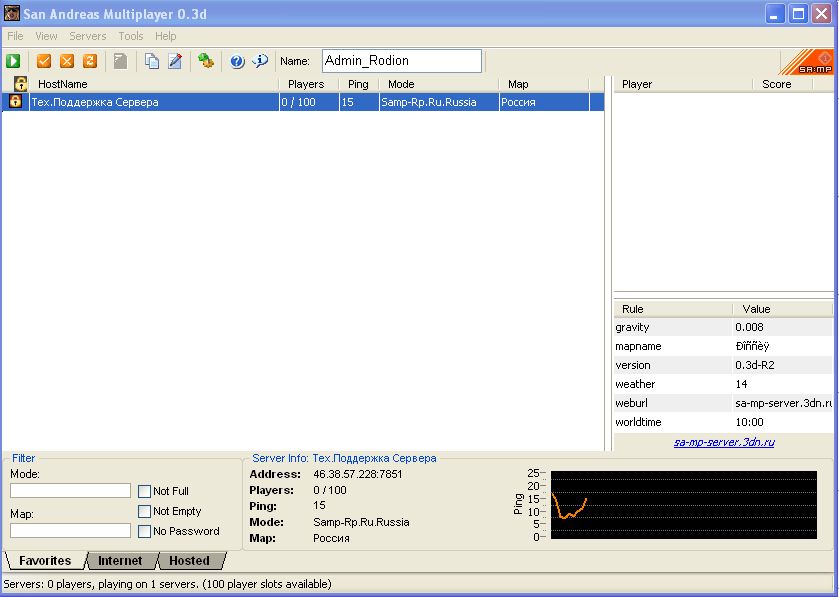Click the gravity rule row

click(724, 327)
